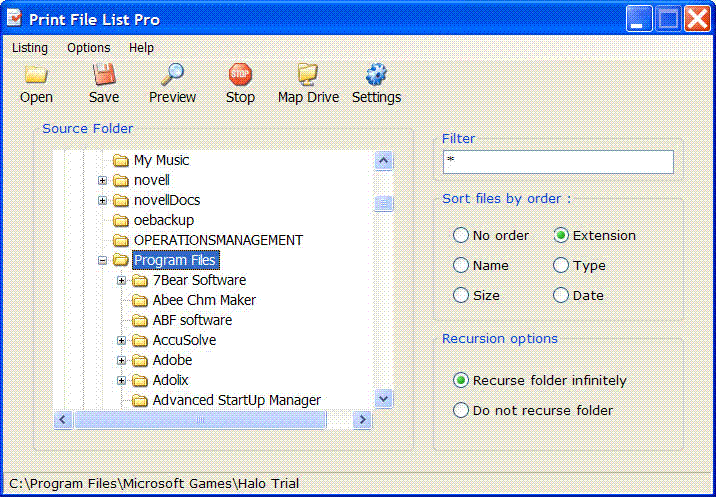Screen dimensions: 716x497
Task: Select the OPERATIONSMANAGEMENT folder name
Action: [218, 240]
